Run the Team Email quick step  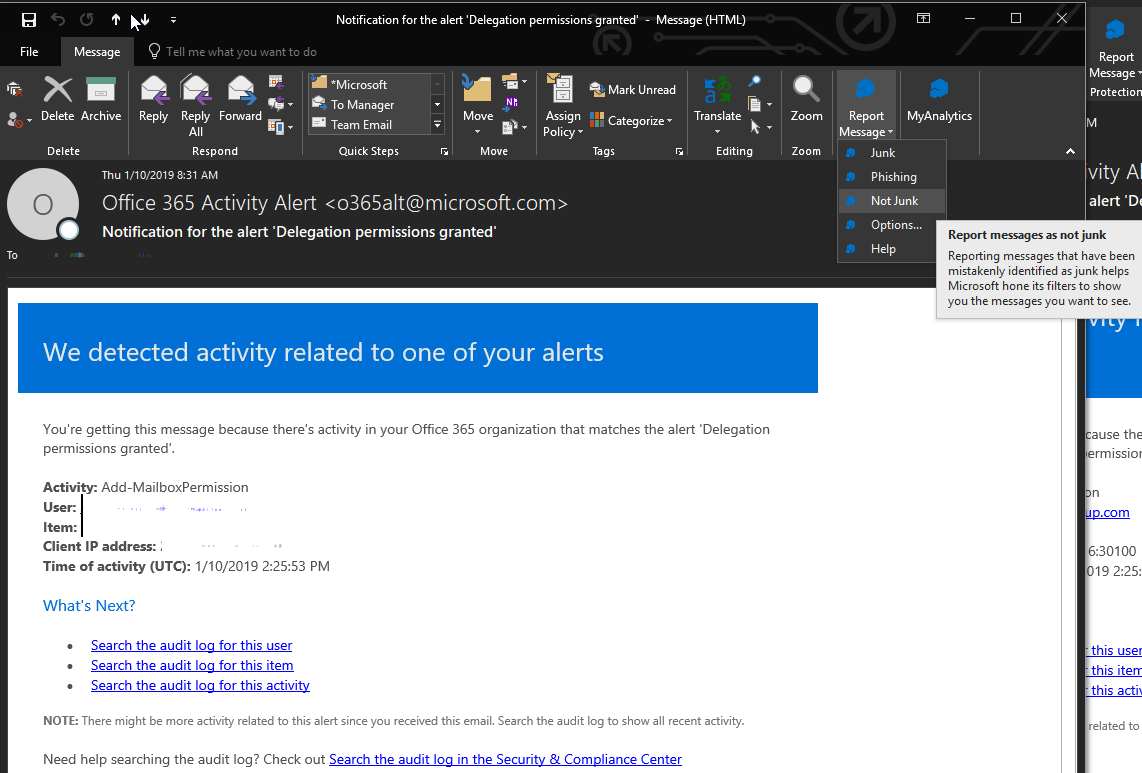point(370,125)
